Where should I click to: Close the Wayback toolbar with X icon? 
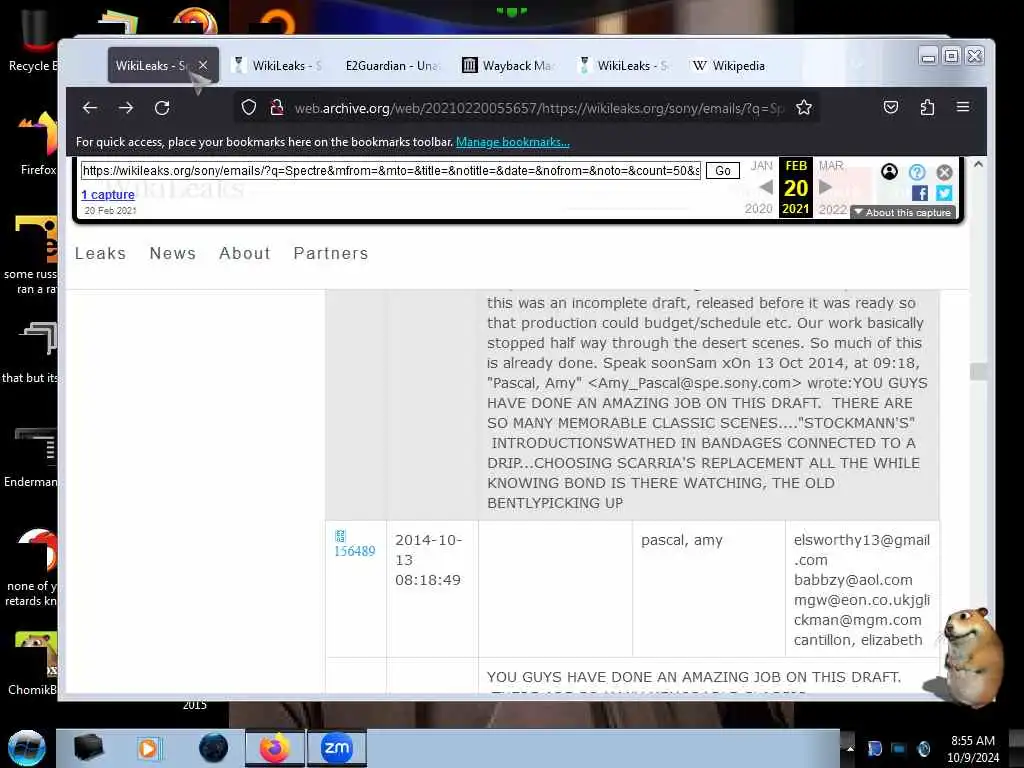pyautogui.click(x=944, y=172)
